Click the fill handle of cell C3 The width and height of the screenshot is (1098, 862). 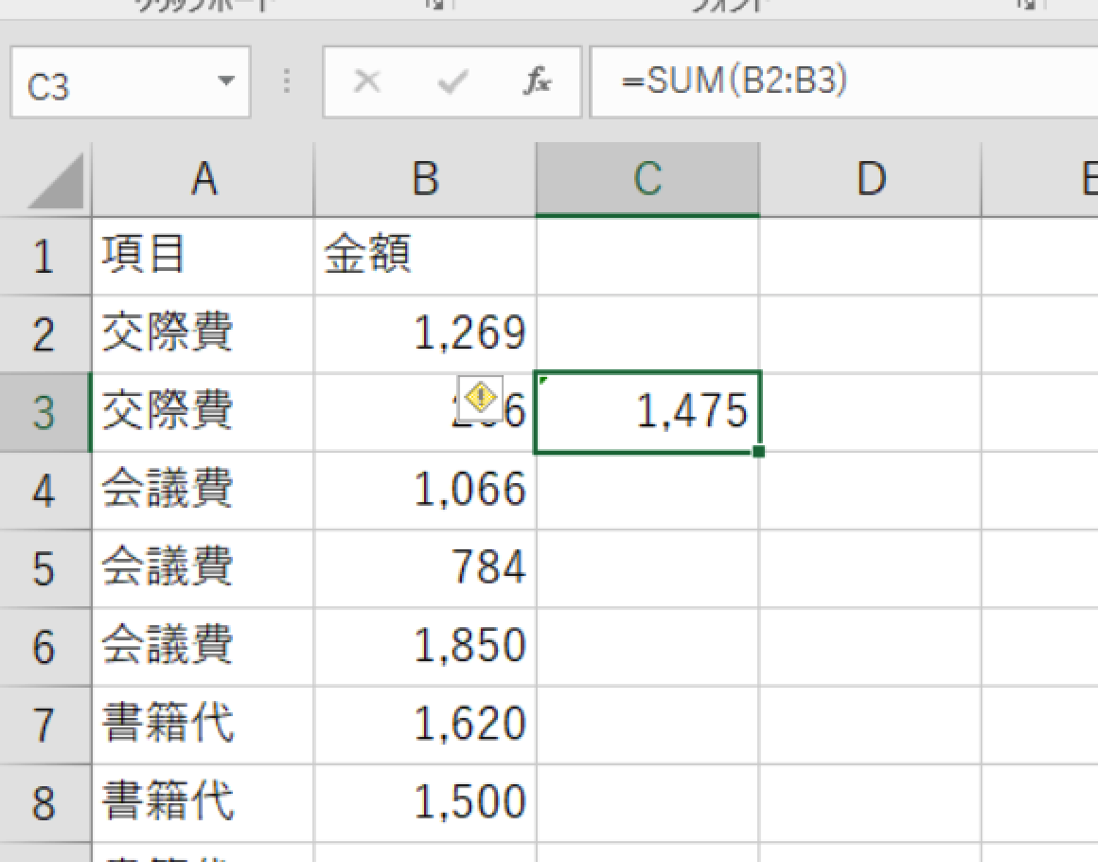759,452
